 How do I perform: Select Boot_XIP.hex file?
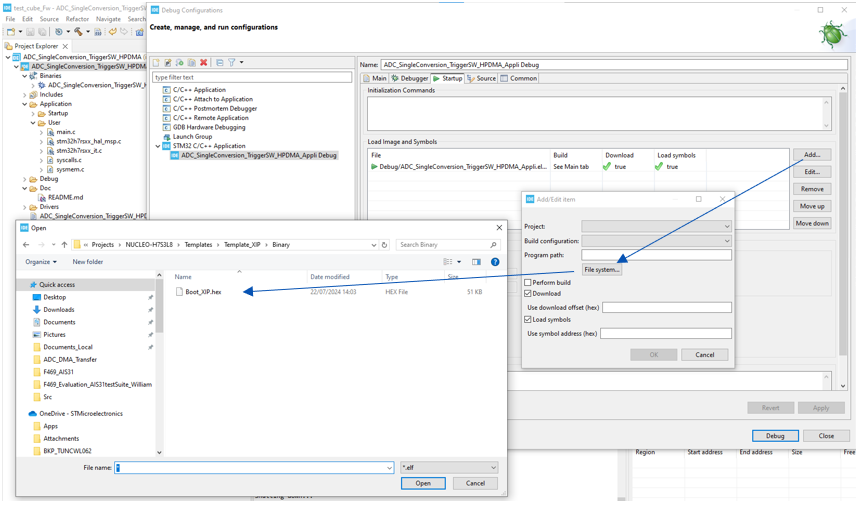tap(203, 292)
